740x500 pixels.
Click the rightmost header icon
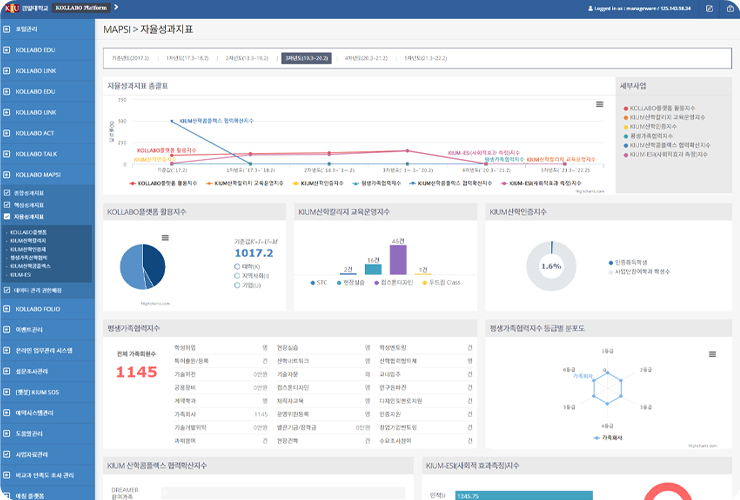730,8
